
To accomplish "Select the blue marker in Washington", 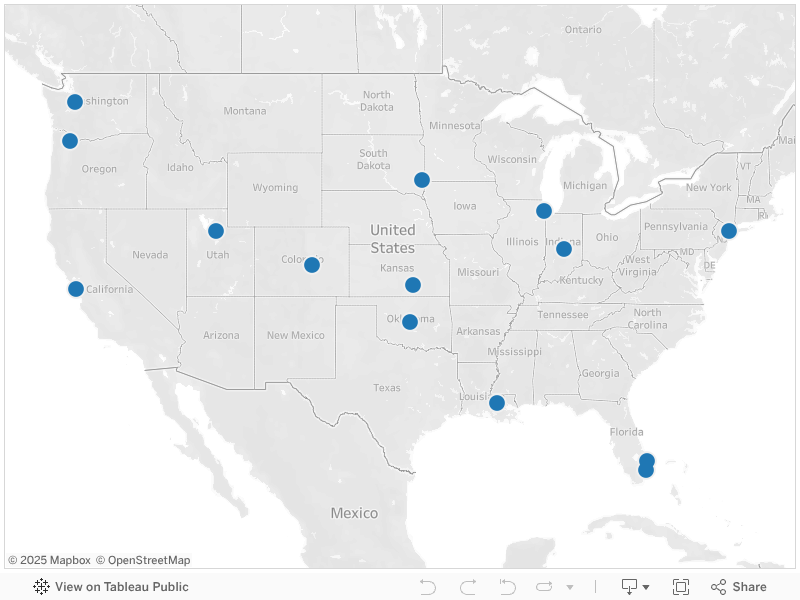I will click(75, 102).
